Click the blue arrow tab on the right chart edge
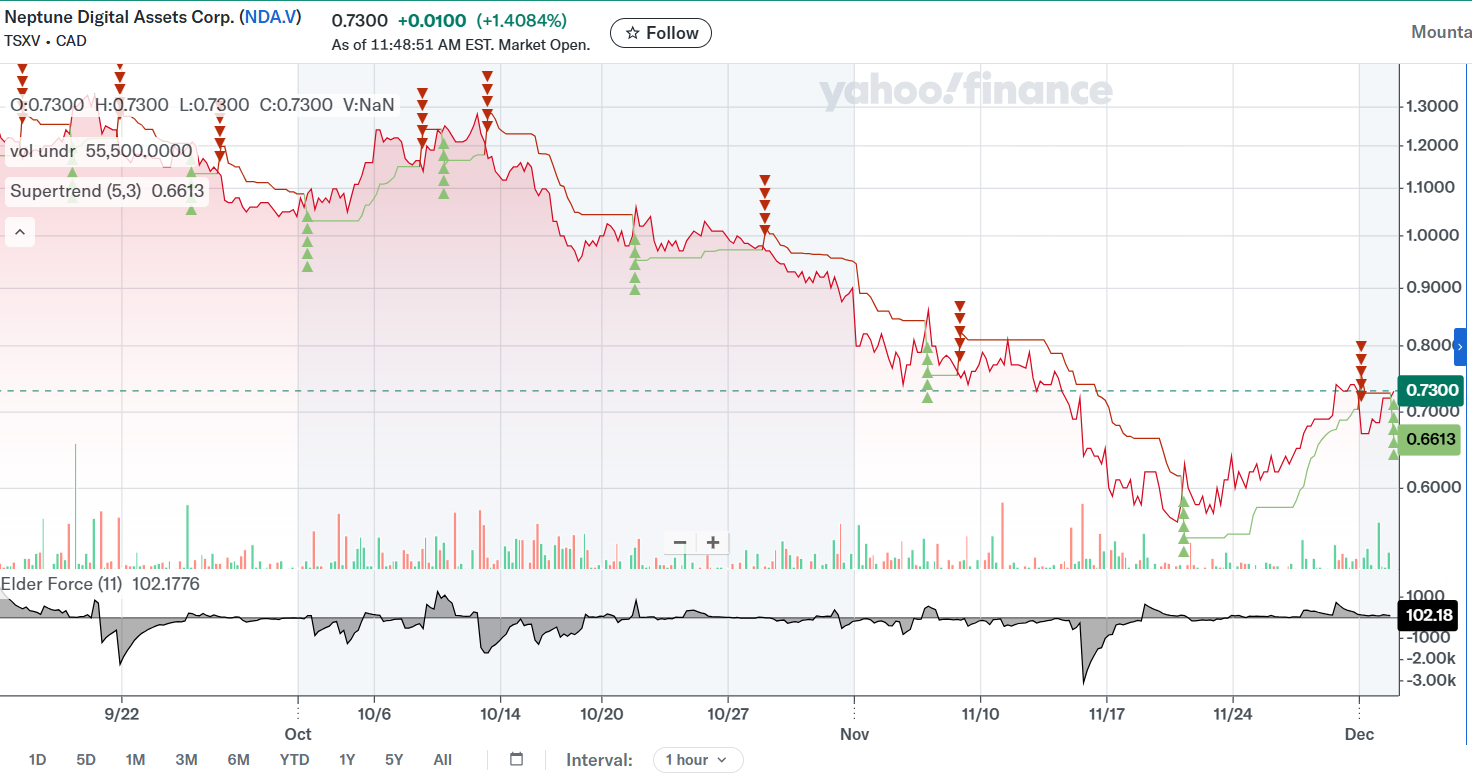 click(x=1462, y=346)
